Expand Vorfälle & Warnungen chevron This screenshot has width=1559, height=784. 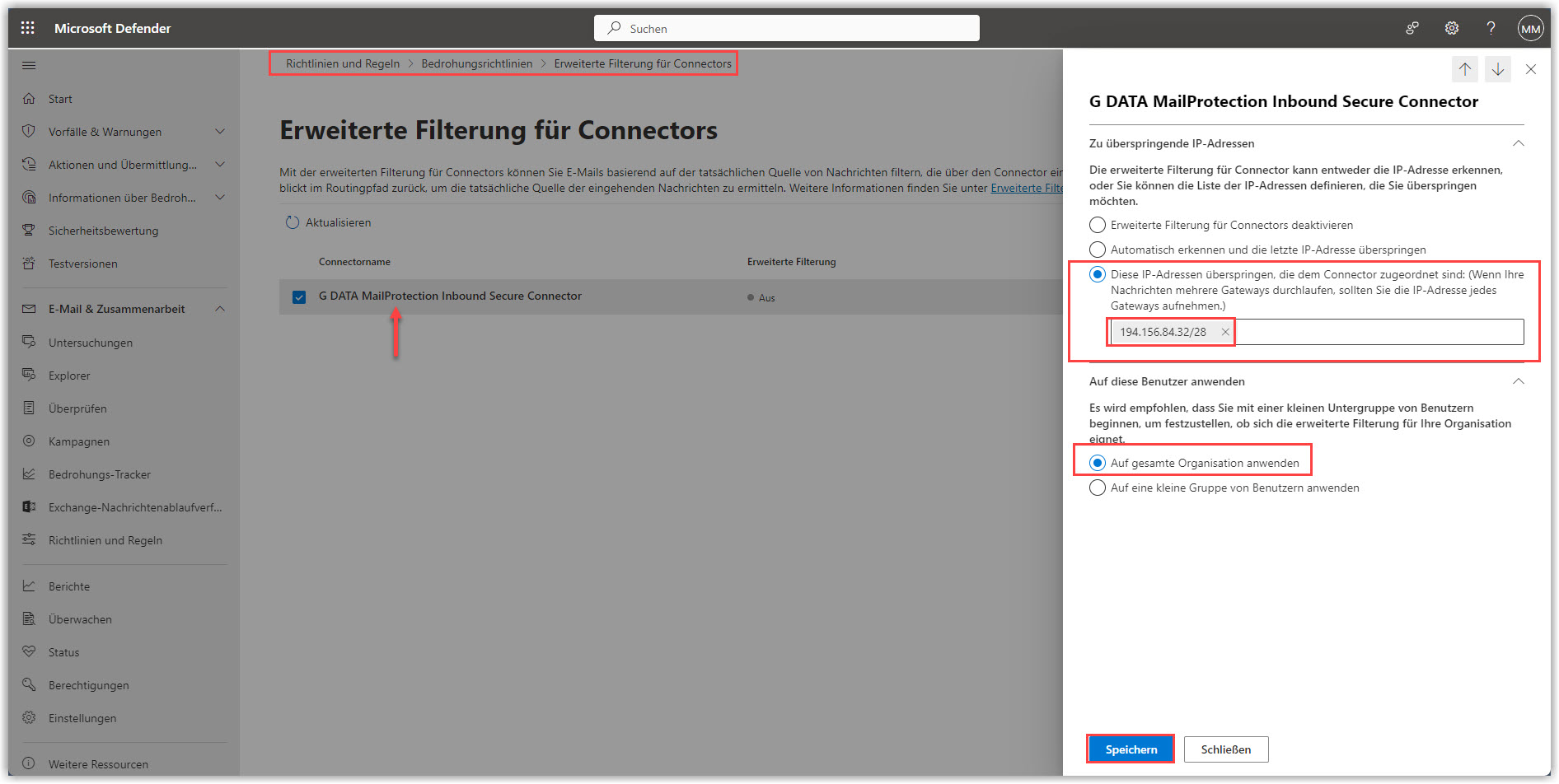(220, 132)
